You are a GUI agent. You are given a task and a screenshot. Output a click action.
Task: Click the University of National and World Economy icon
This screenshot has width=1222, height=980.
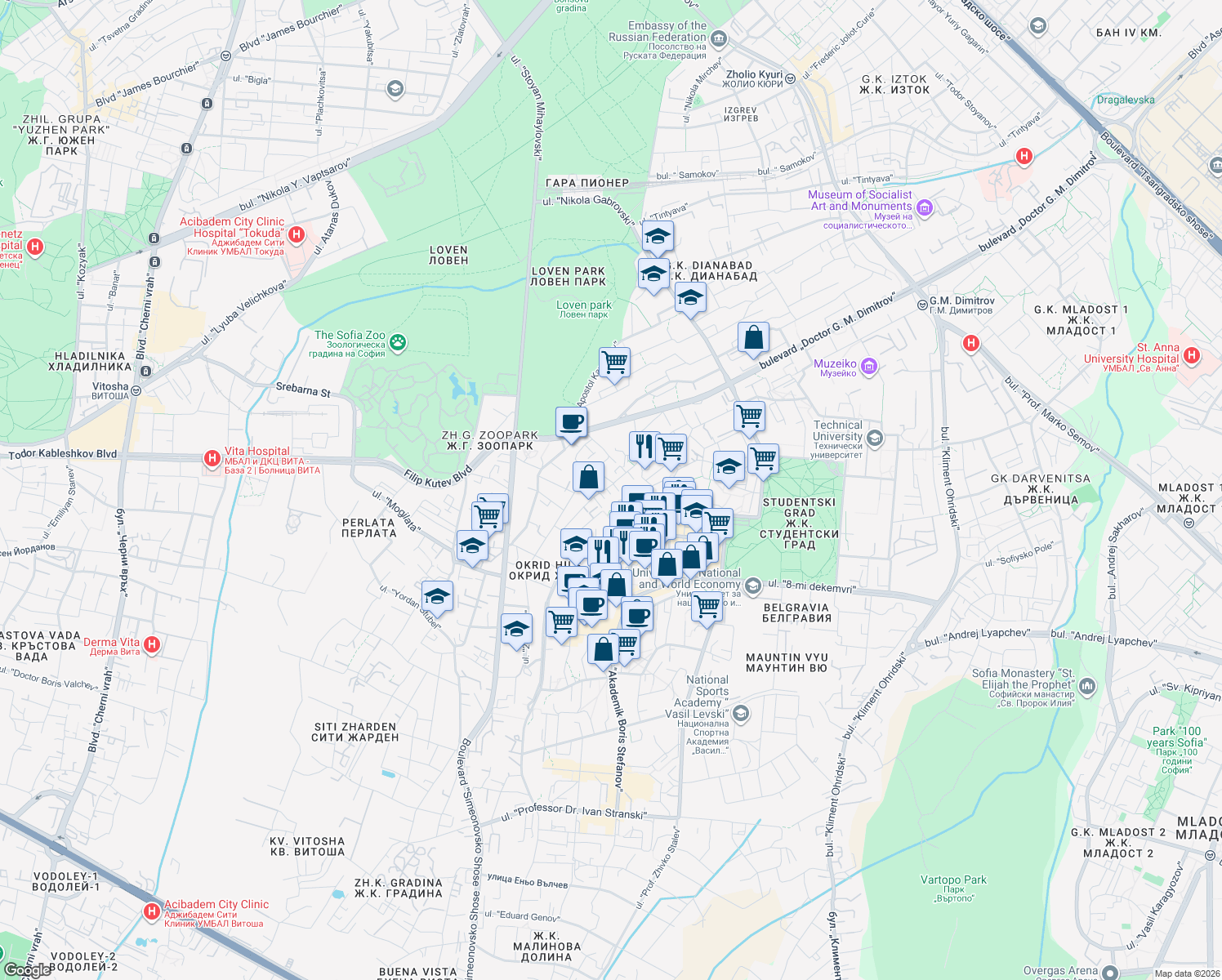coord(753,586)
